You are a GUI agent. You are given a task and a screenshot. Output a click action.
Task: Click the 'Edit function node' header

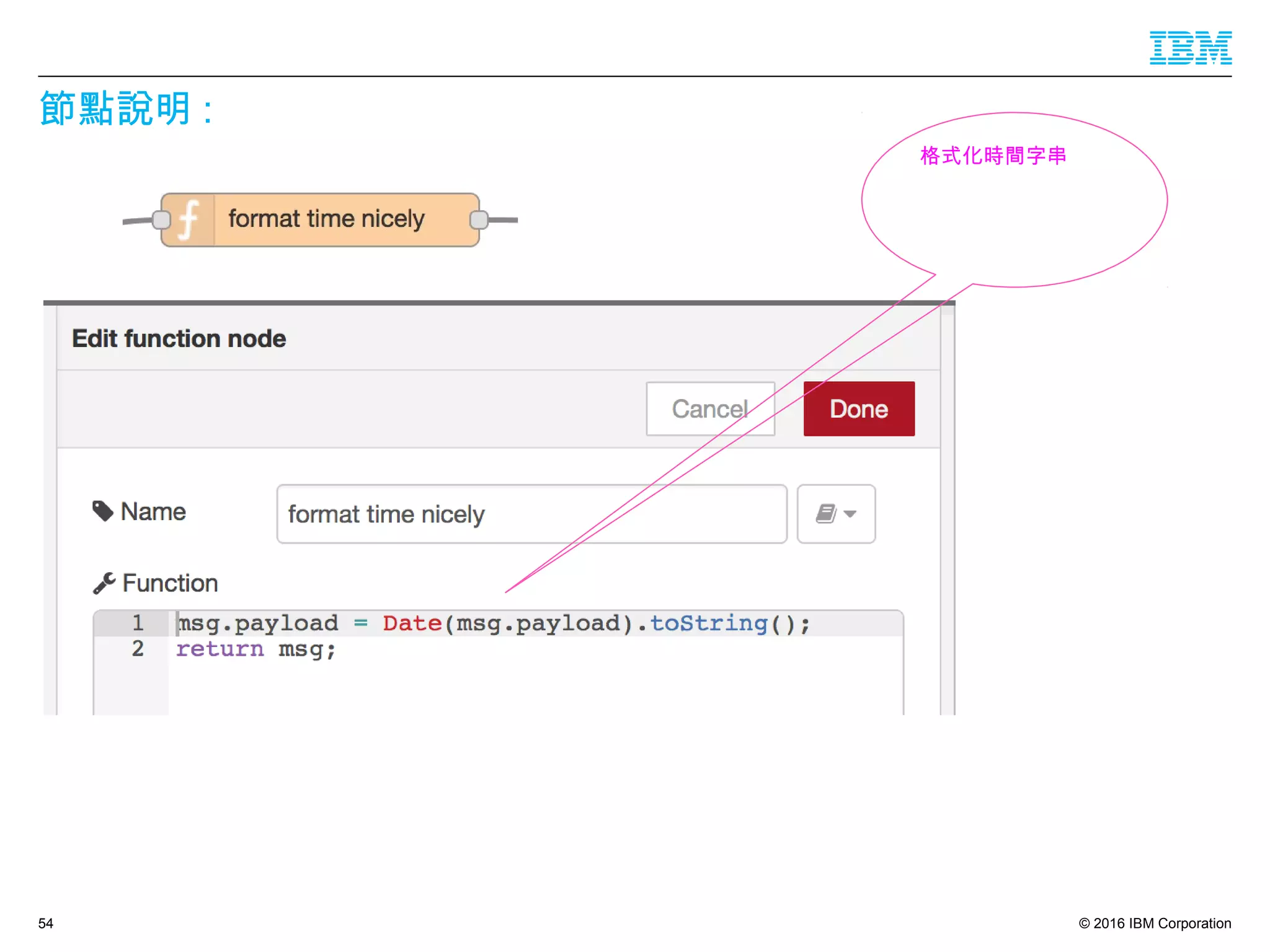[x=179, y=338]
